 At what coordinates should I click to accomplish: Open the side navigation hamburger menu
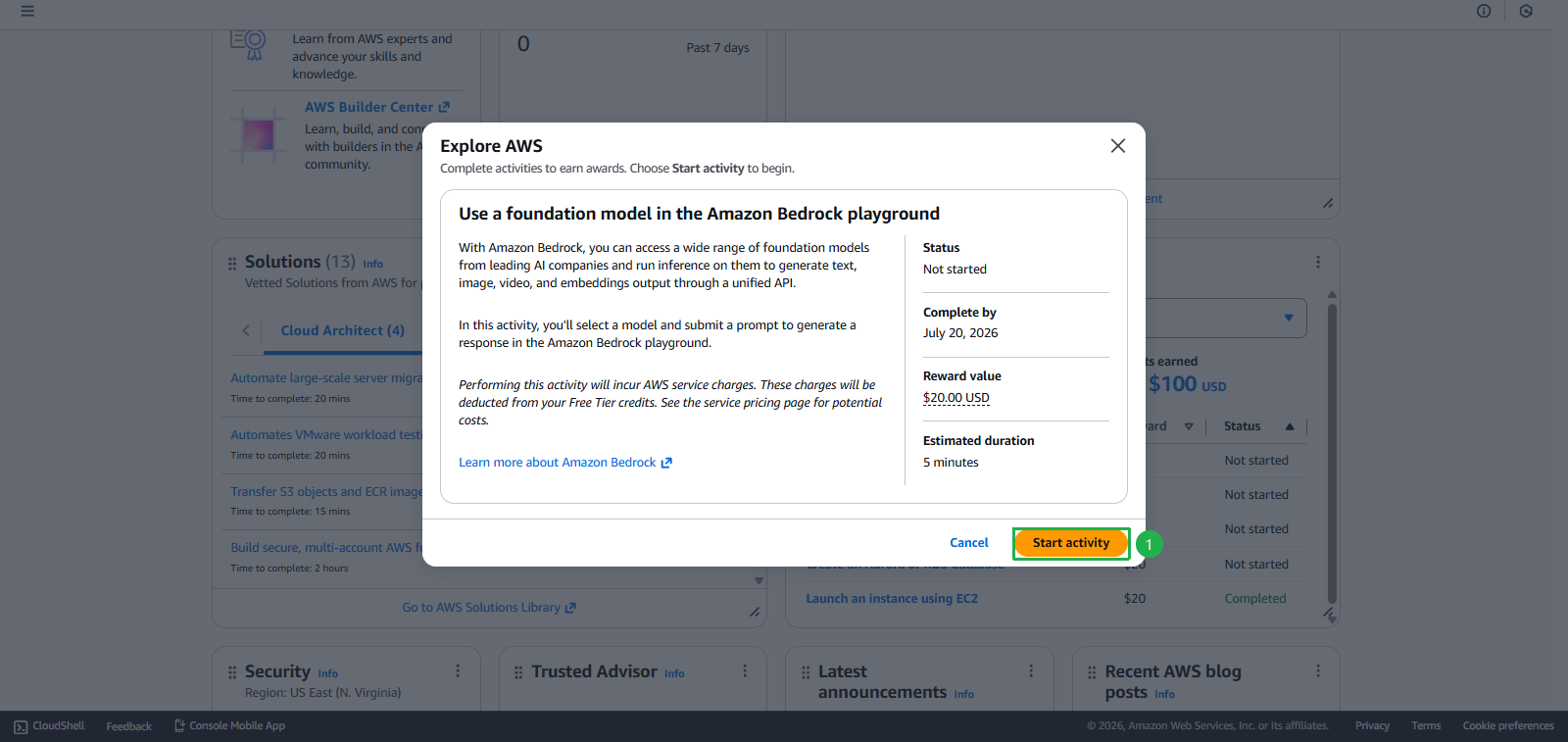click(x=27, y=12)
